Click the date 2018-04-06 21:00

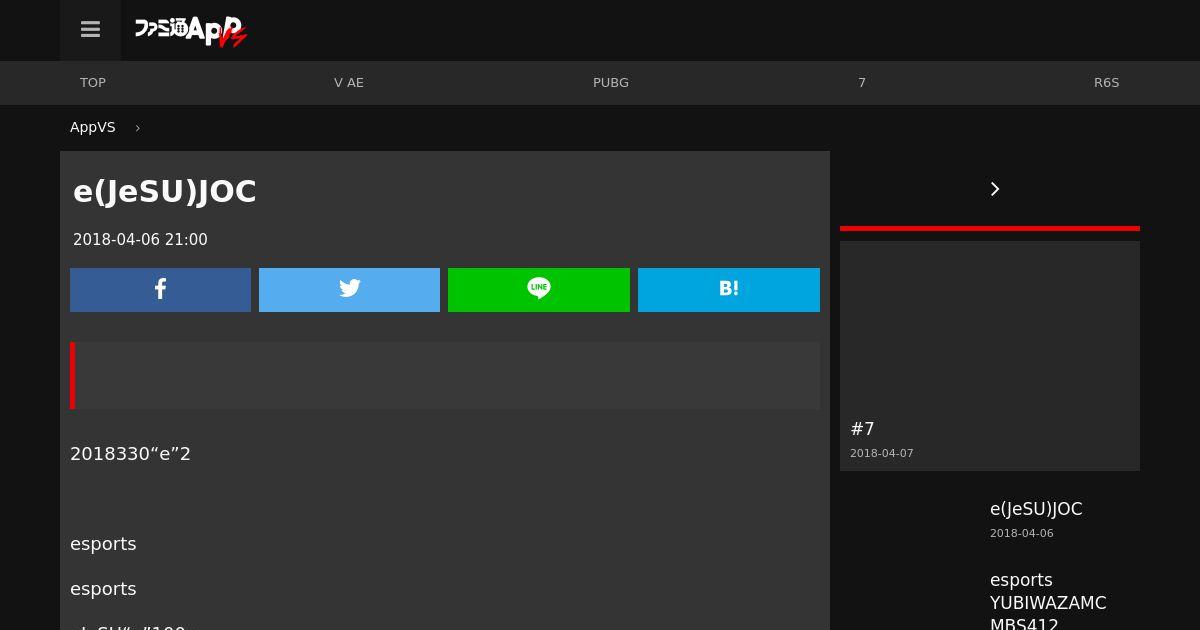click(x=140, y=240)
